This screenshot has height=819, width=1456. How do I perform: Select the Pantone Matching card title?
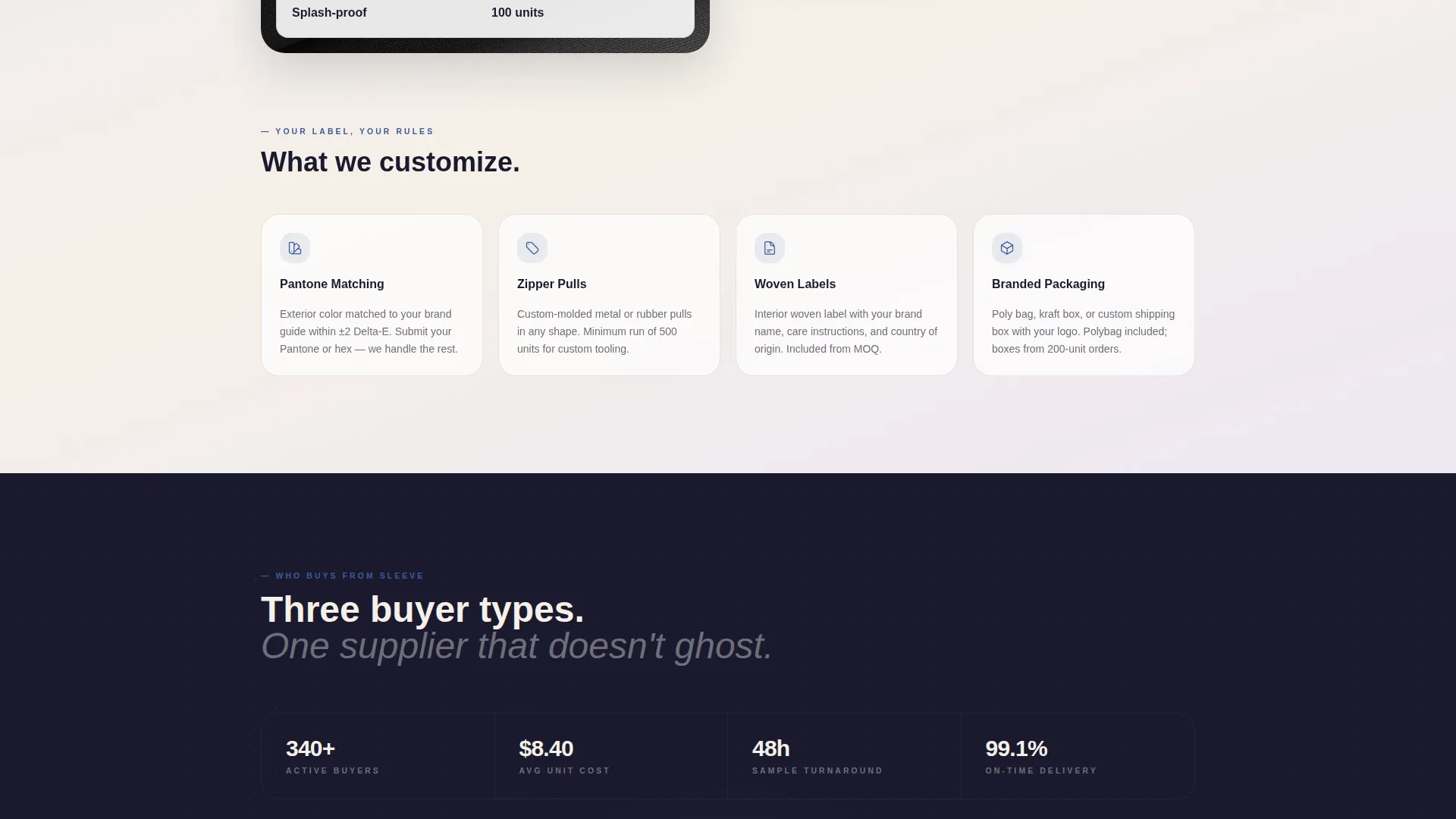pyautogui.click(x=332, y=284)
